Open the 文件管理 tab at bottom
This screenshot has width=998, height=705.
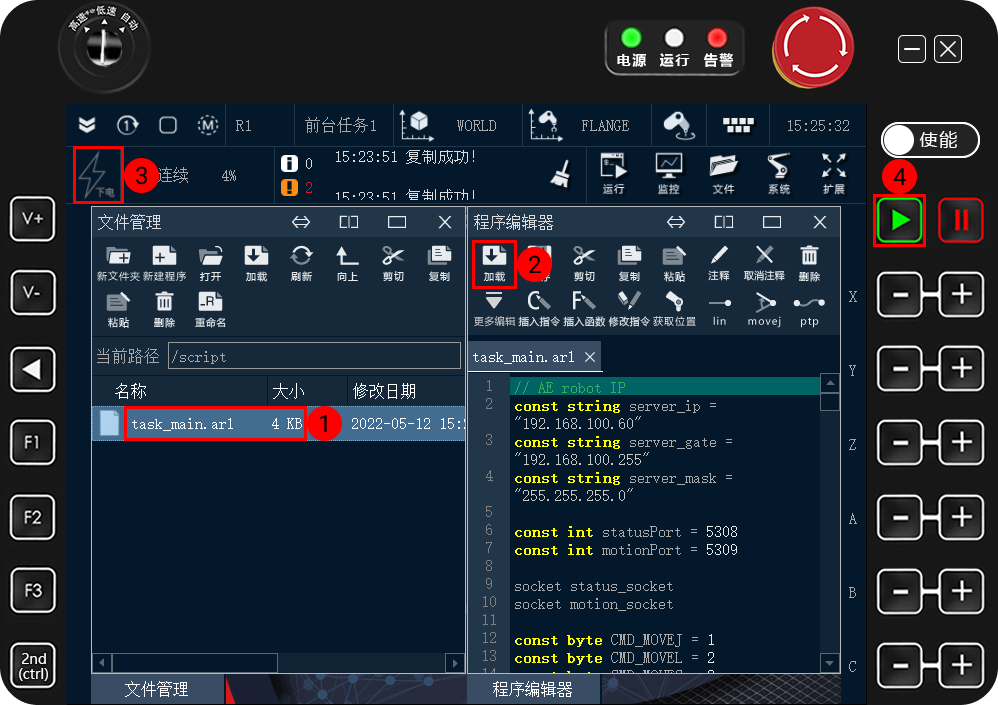click(158, 689)
